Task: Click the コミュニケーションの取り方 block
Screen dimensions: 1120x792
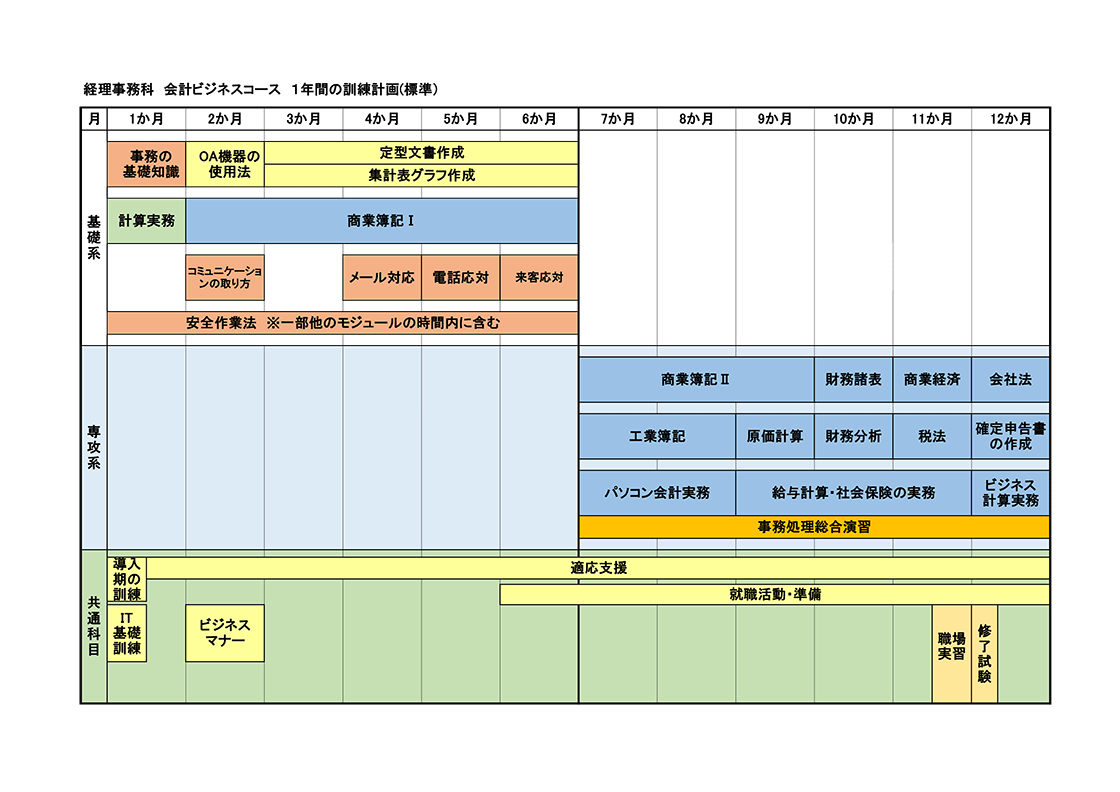Action: click(225, 277)
